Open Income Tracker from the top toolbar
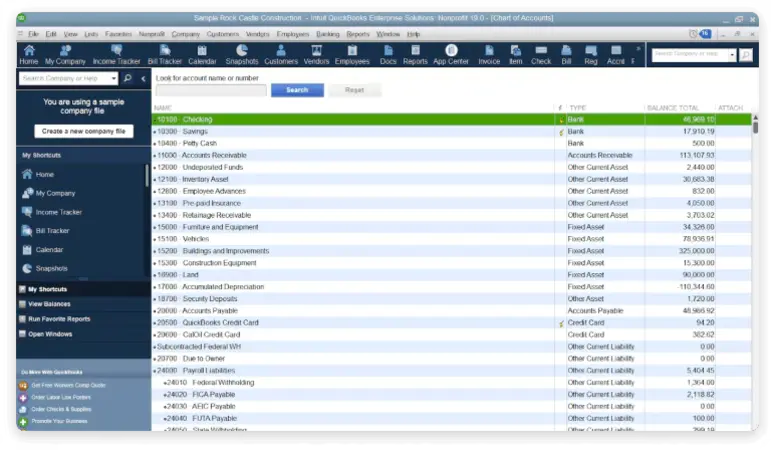 coord(117,54)
